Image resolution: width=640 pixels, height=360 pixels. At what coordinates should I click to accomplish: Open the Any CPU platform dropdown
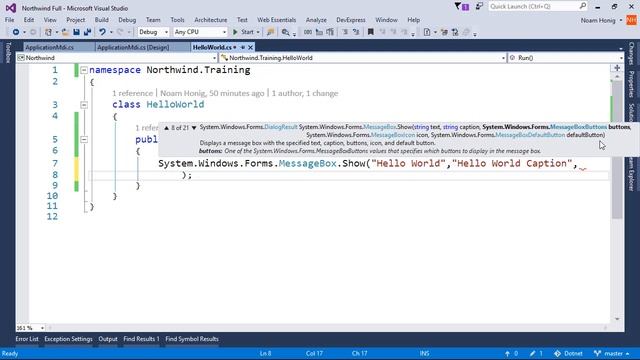[200, 32]
